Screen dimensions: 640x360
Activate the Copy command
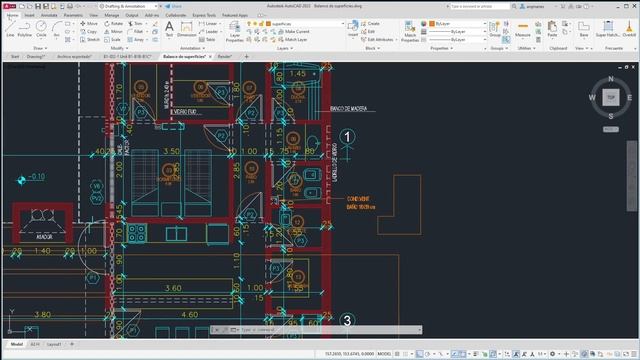(x=89, y=31)
